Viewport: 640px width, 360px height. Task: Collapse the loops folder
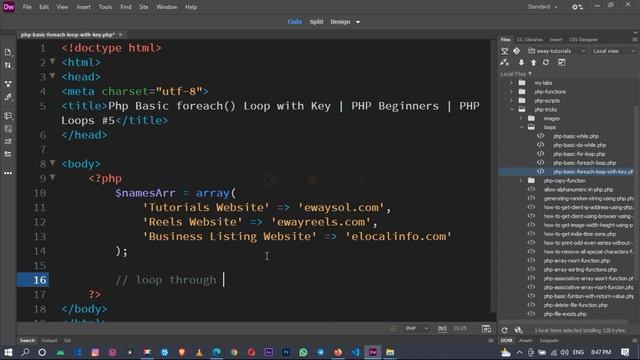(521, 127)
